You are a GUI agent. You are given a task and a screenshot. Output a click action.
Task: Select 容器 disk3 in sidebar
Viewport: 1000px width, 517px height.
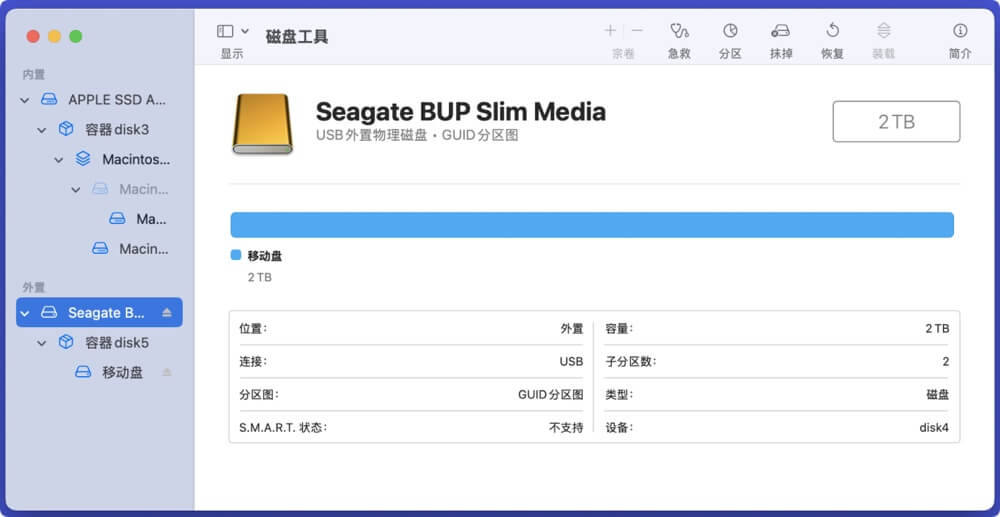pyautogui.click(x=99, y=129)
